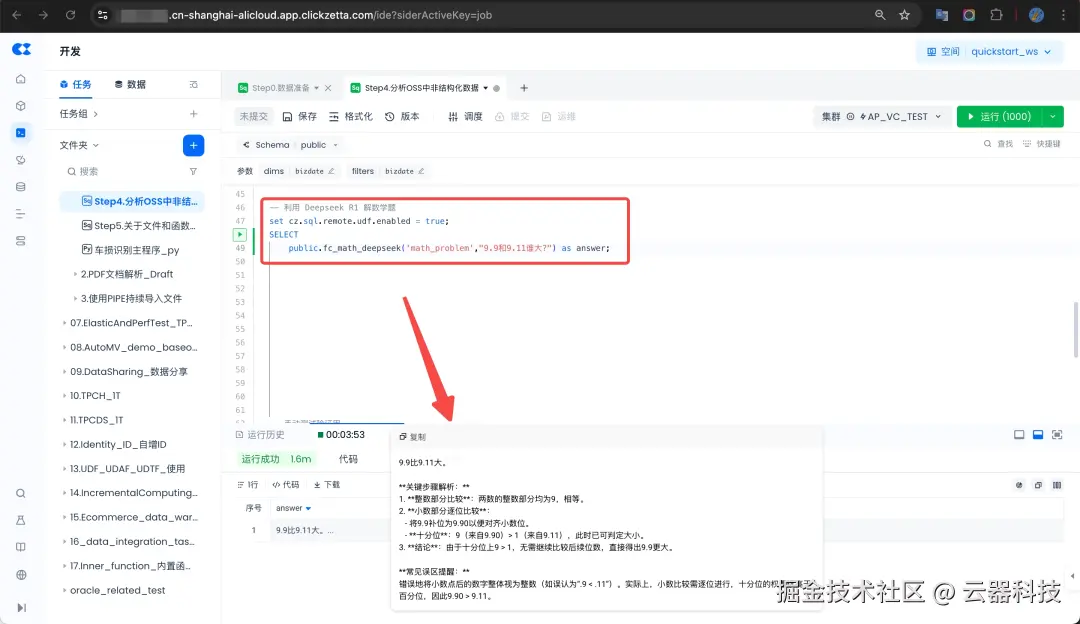Click the column settings icon in results toolbar
This screenshot has height=624, width=1080.
coord(1057,486)
